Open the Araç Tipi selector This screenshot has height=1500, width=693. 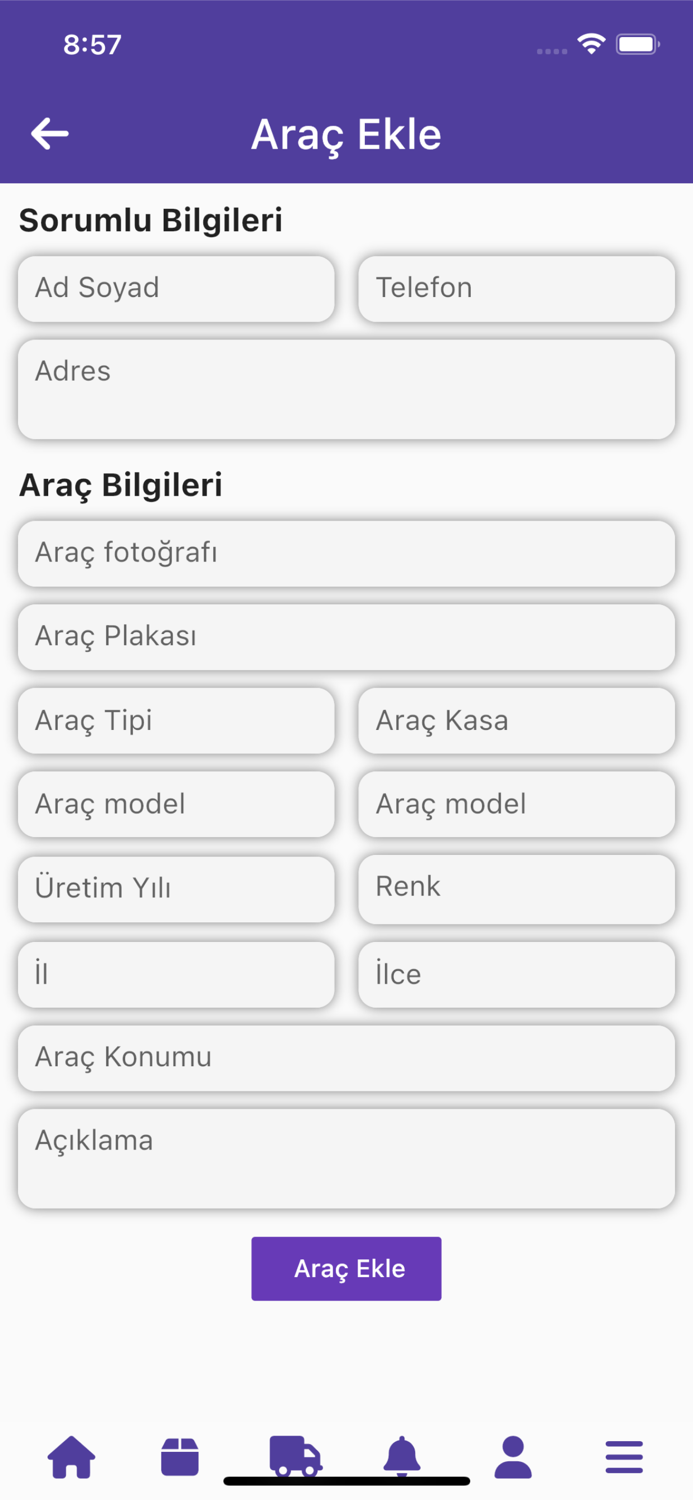pyautogui.click(x=176, y=720)
